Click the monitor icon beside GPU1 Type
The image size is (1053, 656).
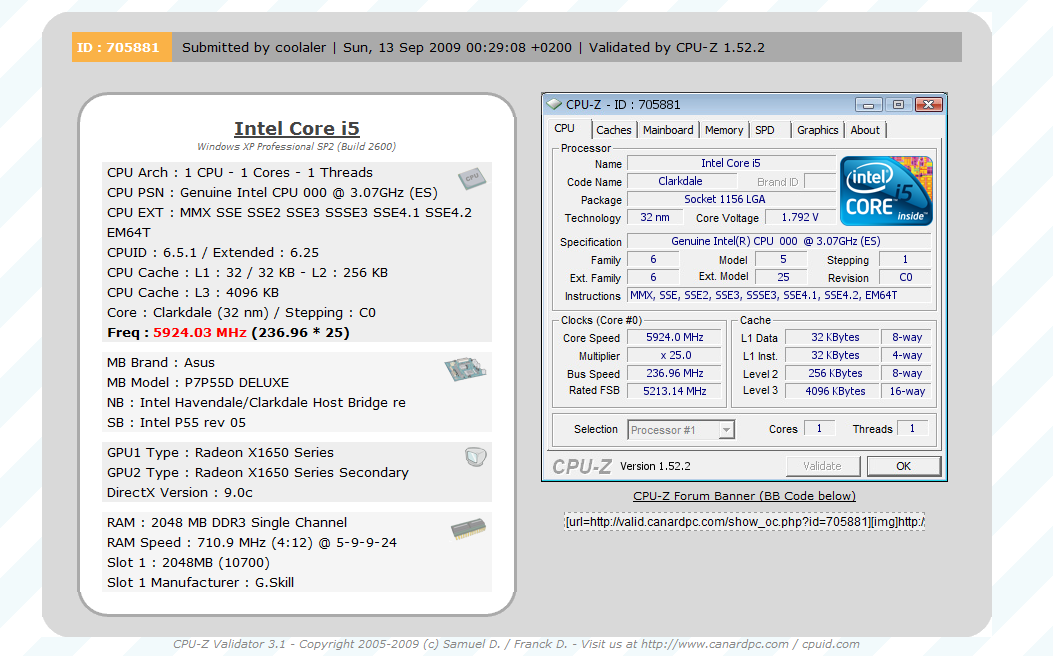[x=475, y=457]
